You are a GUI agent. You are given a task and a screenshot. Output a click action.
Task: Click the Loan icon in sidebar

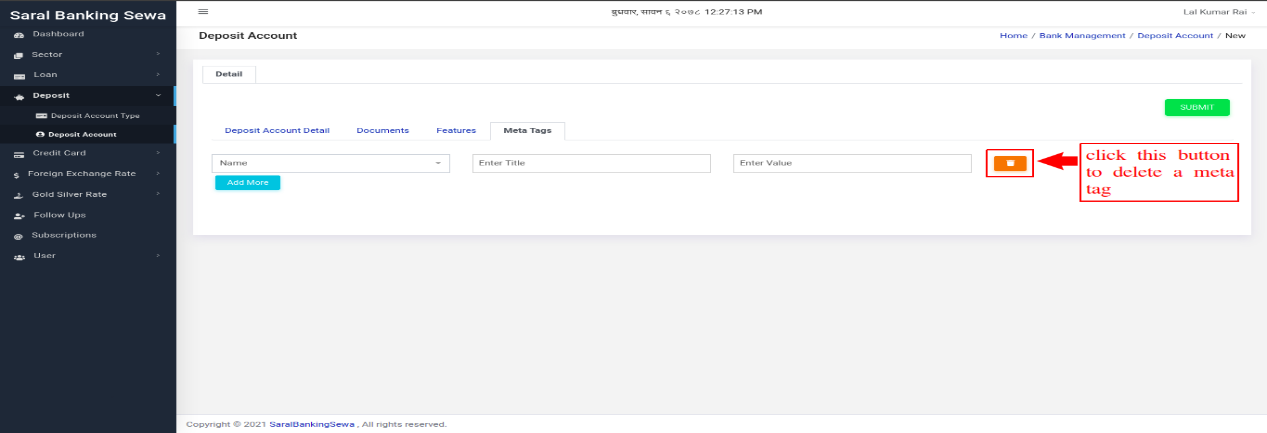pos(19,75)
